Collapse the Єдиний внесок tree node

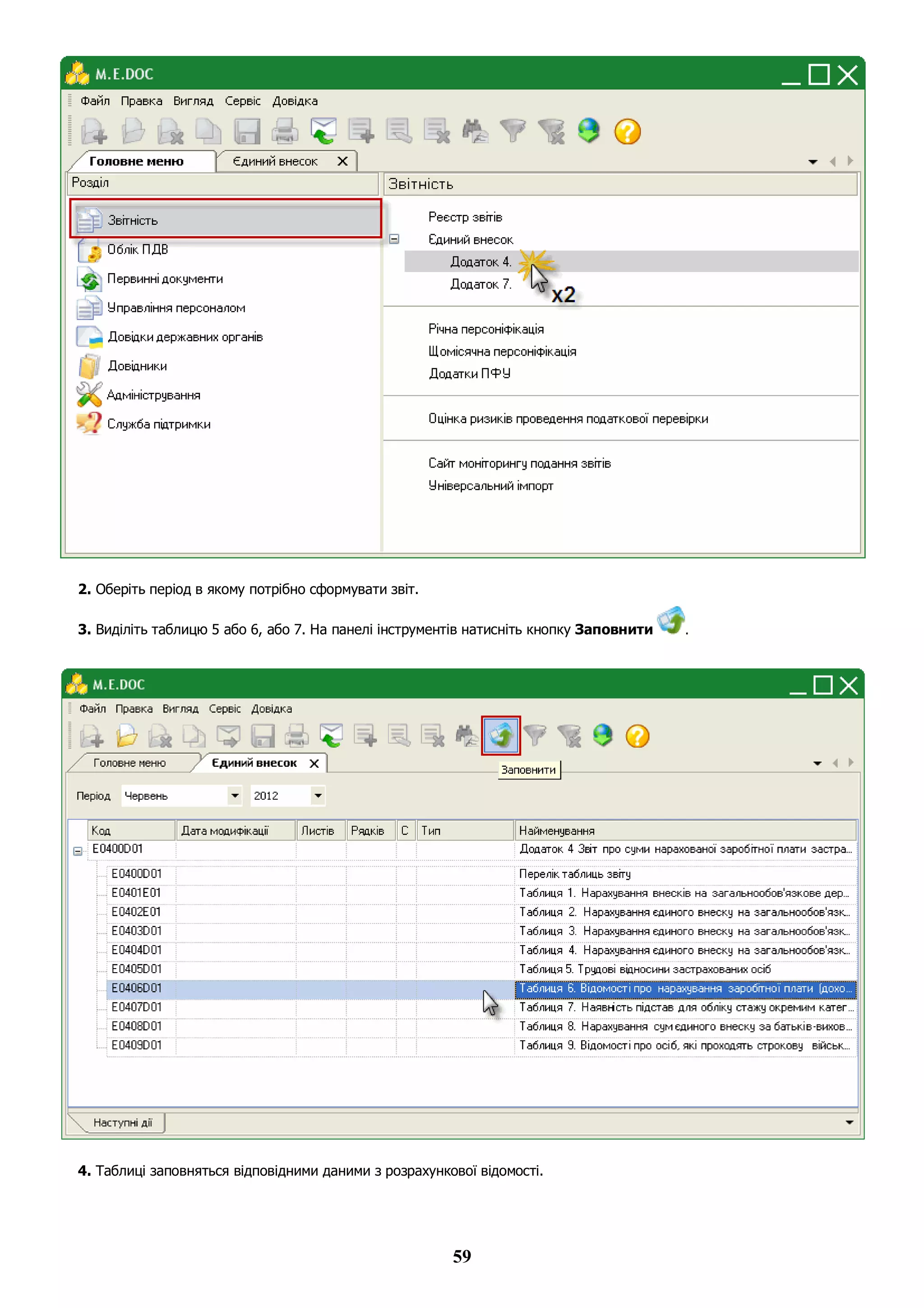394,239
